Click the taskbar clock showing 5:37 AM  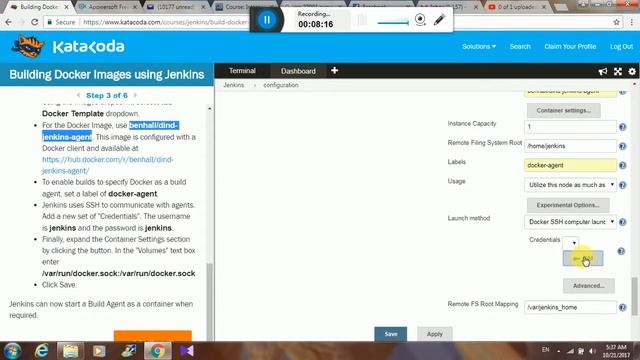[616, 351]
